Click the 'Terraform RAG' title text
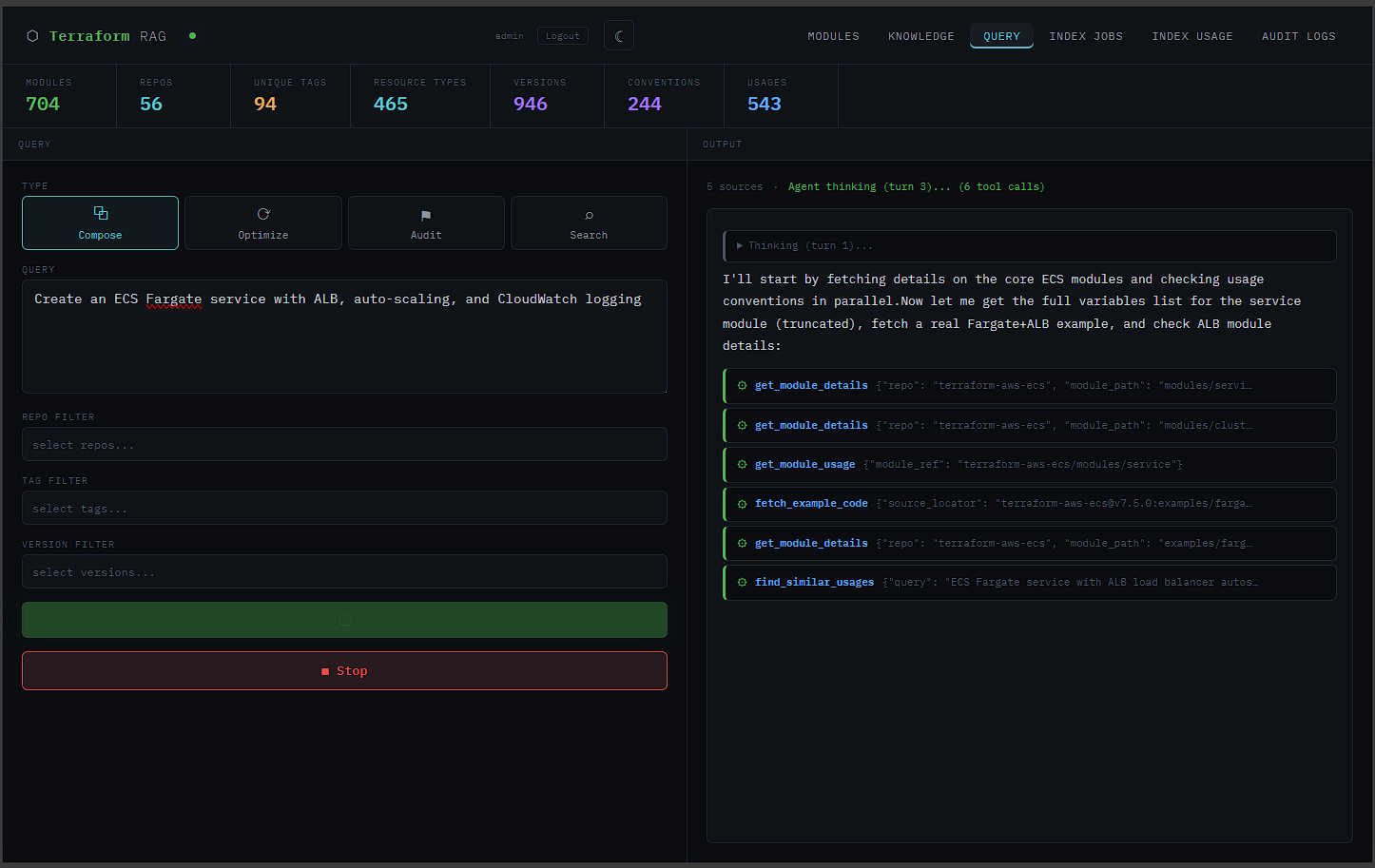 coord(107,36)
